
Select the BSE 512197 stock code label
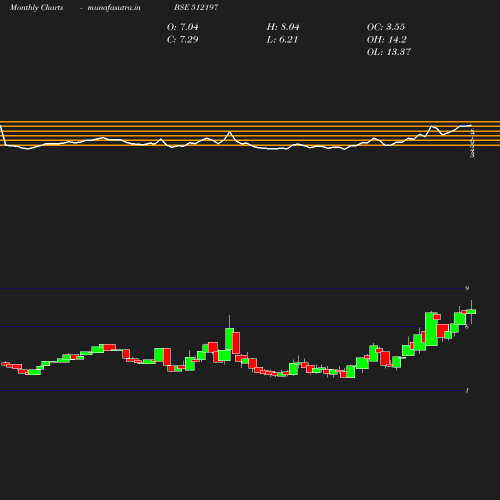pyautogui.click(x=196, y=7)
